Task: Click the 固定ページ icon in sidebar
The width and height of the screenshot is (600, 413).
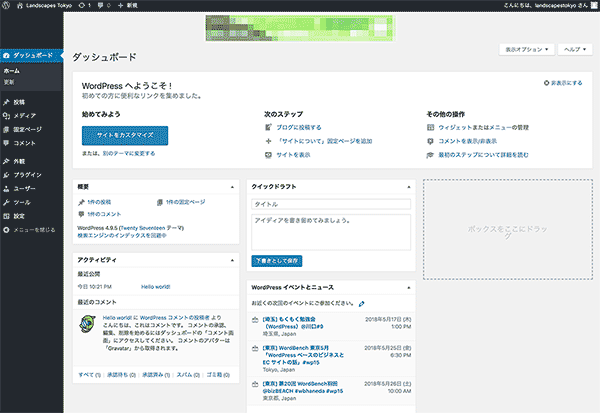Action: (x=6, y=129)
